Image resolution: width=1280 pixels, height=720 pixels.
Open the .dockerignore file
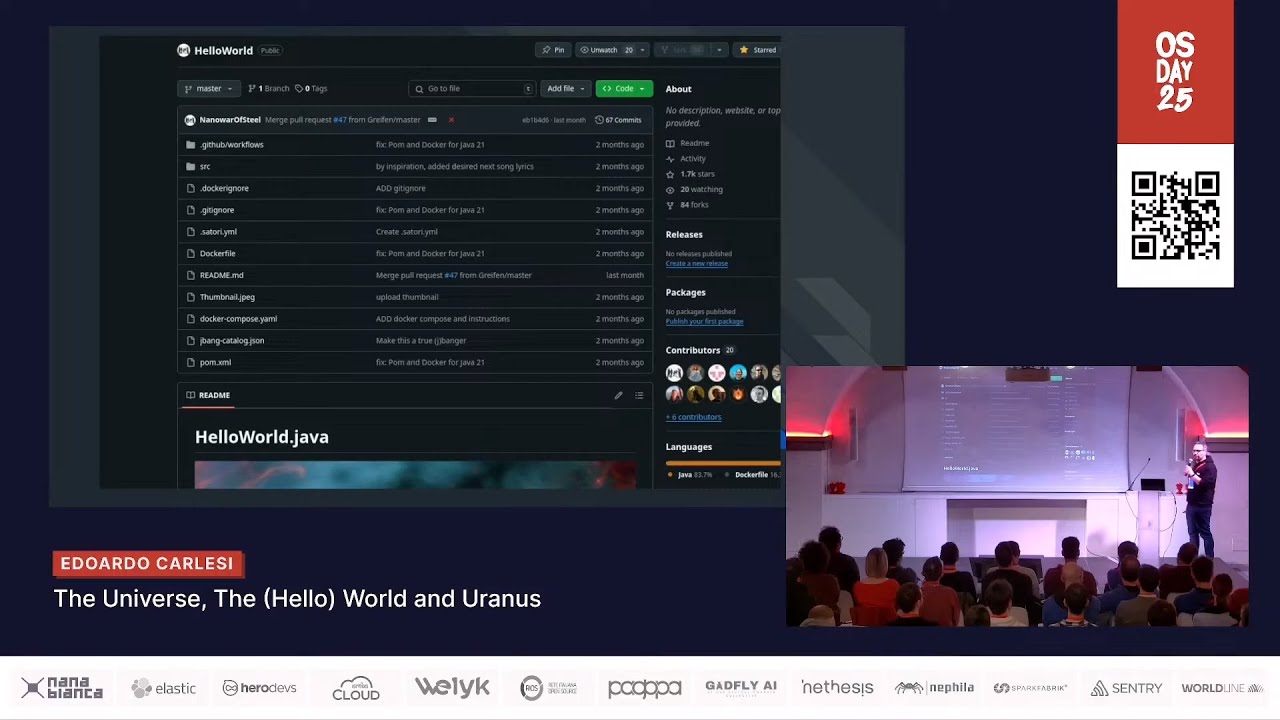224,188
